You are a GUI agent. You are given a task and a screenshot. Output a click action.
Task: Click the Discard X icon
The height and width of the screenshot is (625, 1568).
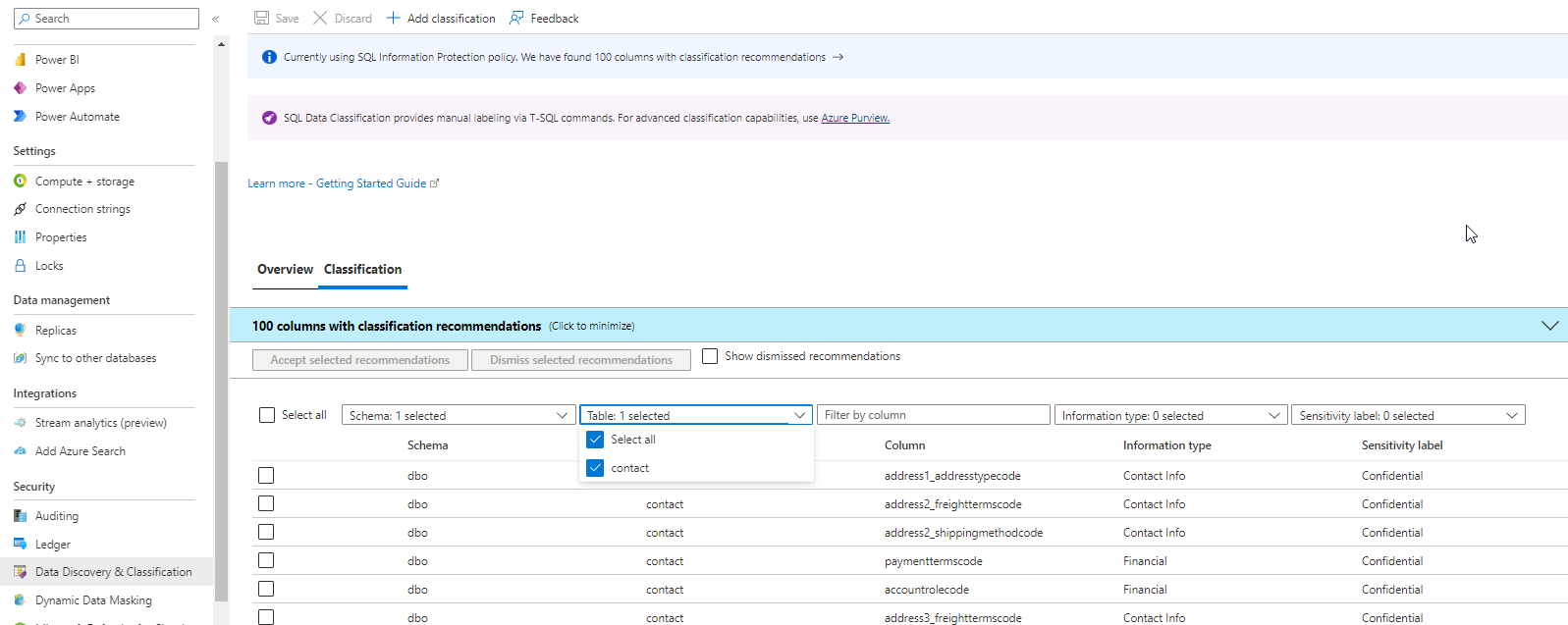320,18
